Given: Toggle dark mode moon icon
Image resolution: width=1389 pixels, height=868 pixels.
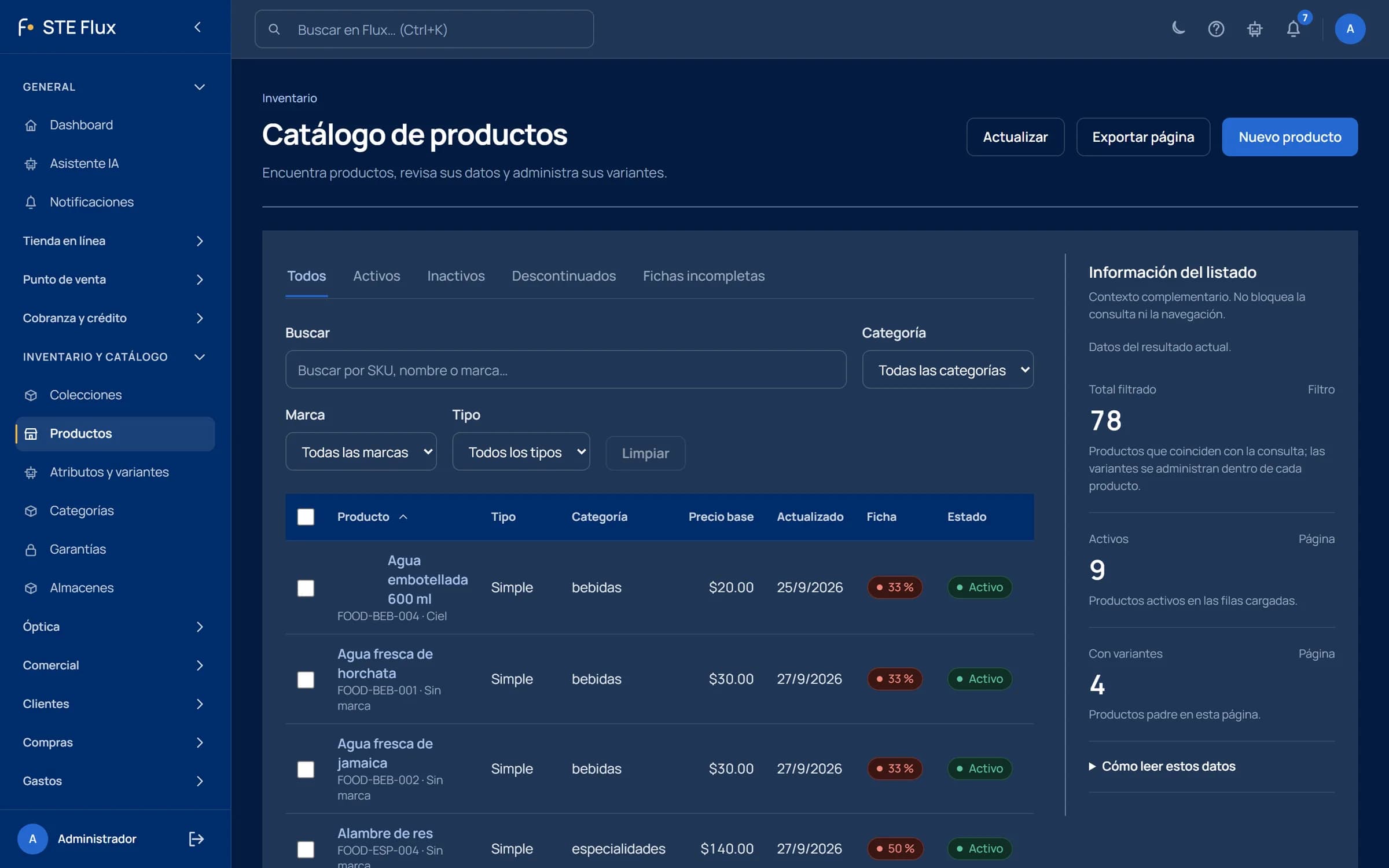Looking at the screenshot, I should pos(1178,28).
